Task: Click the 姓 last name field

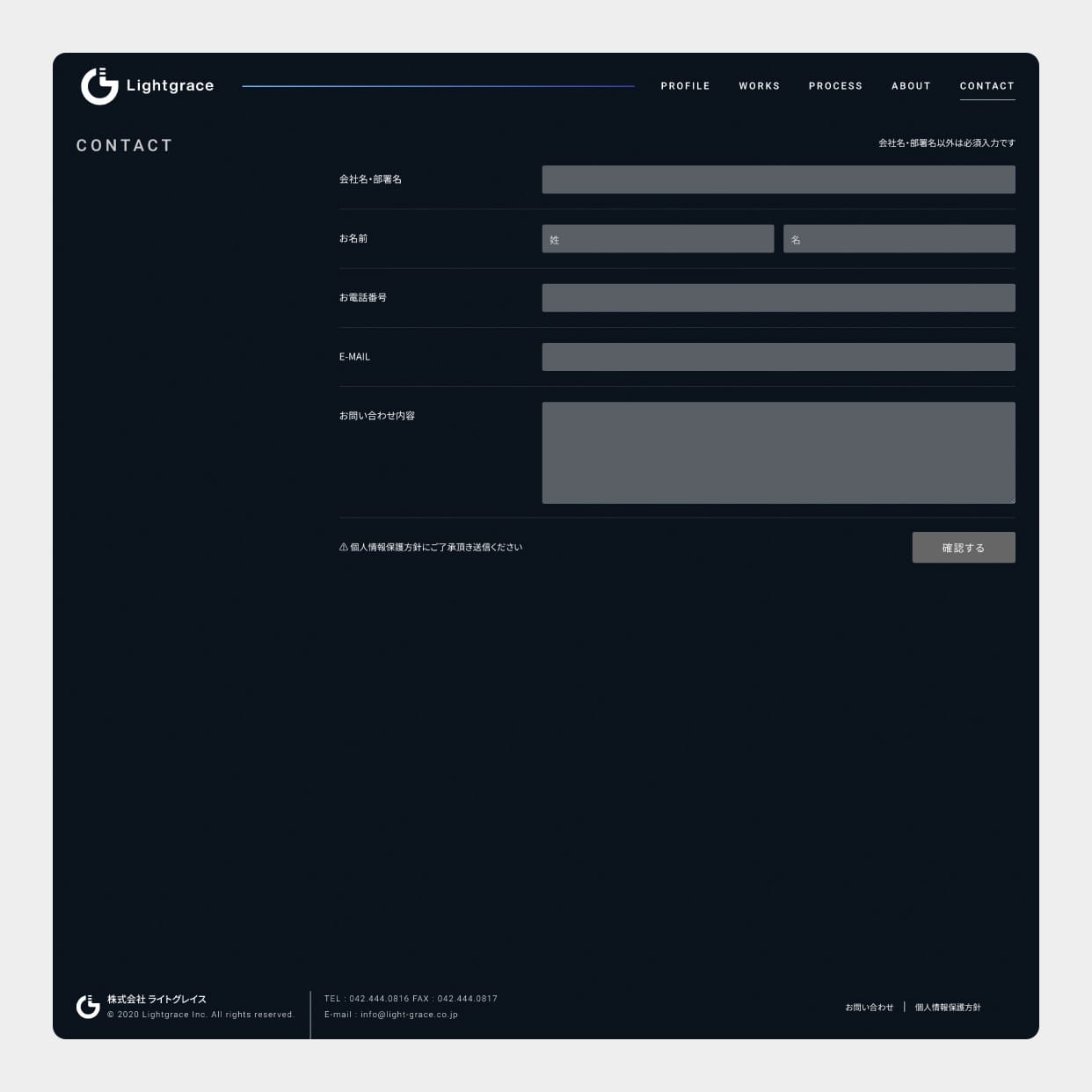Action: (658, 238)
